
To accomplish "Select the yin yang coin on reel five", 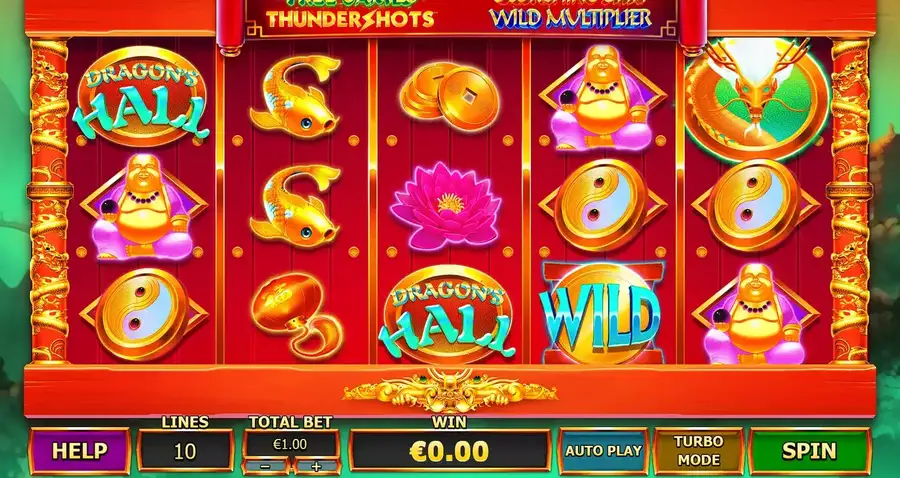I will tap(754, 205).
